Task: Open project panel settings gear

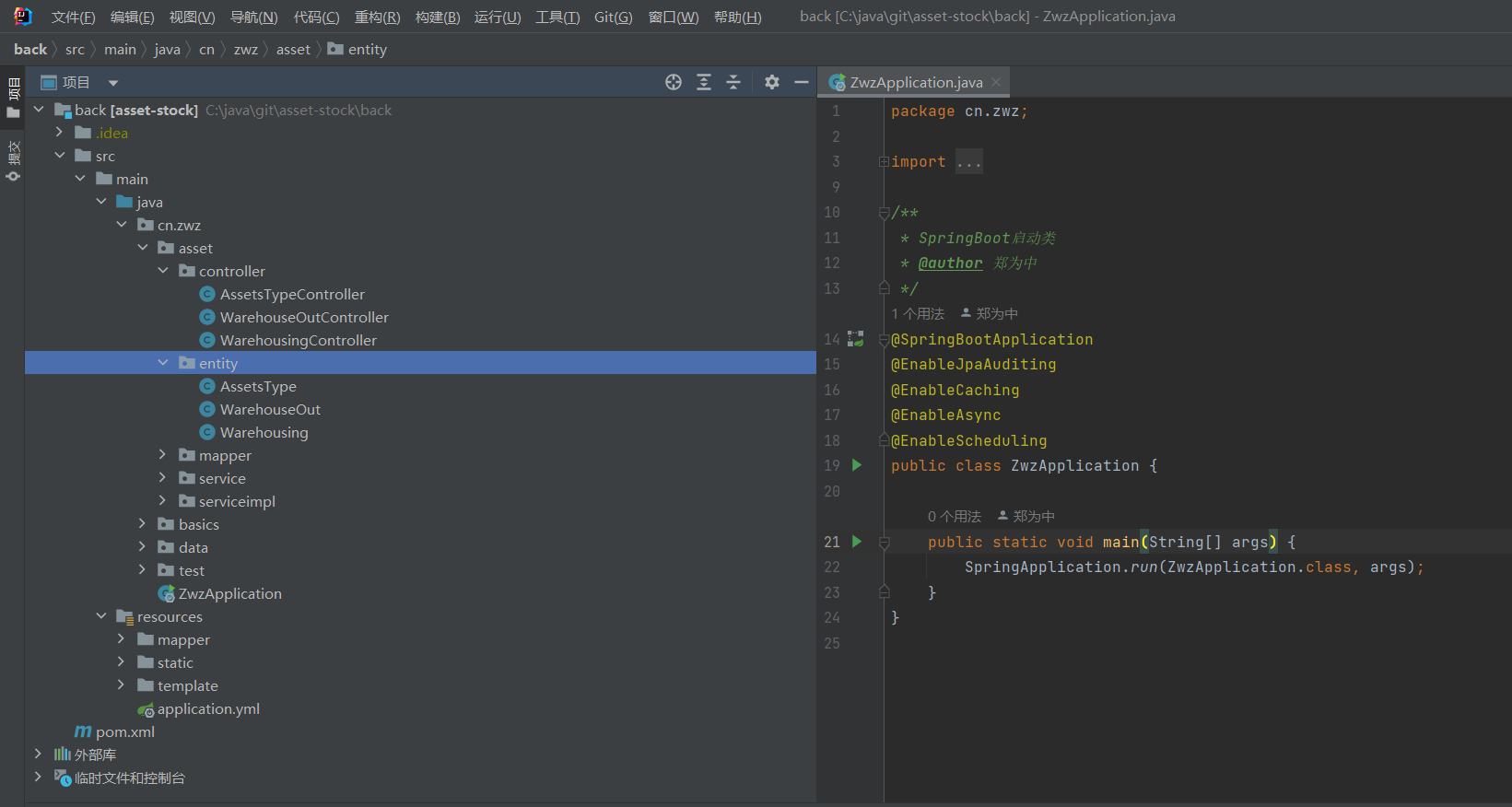Action: click(772, 82)
